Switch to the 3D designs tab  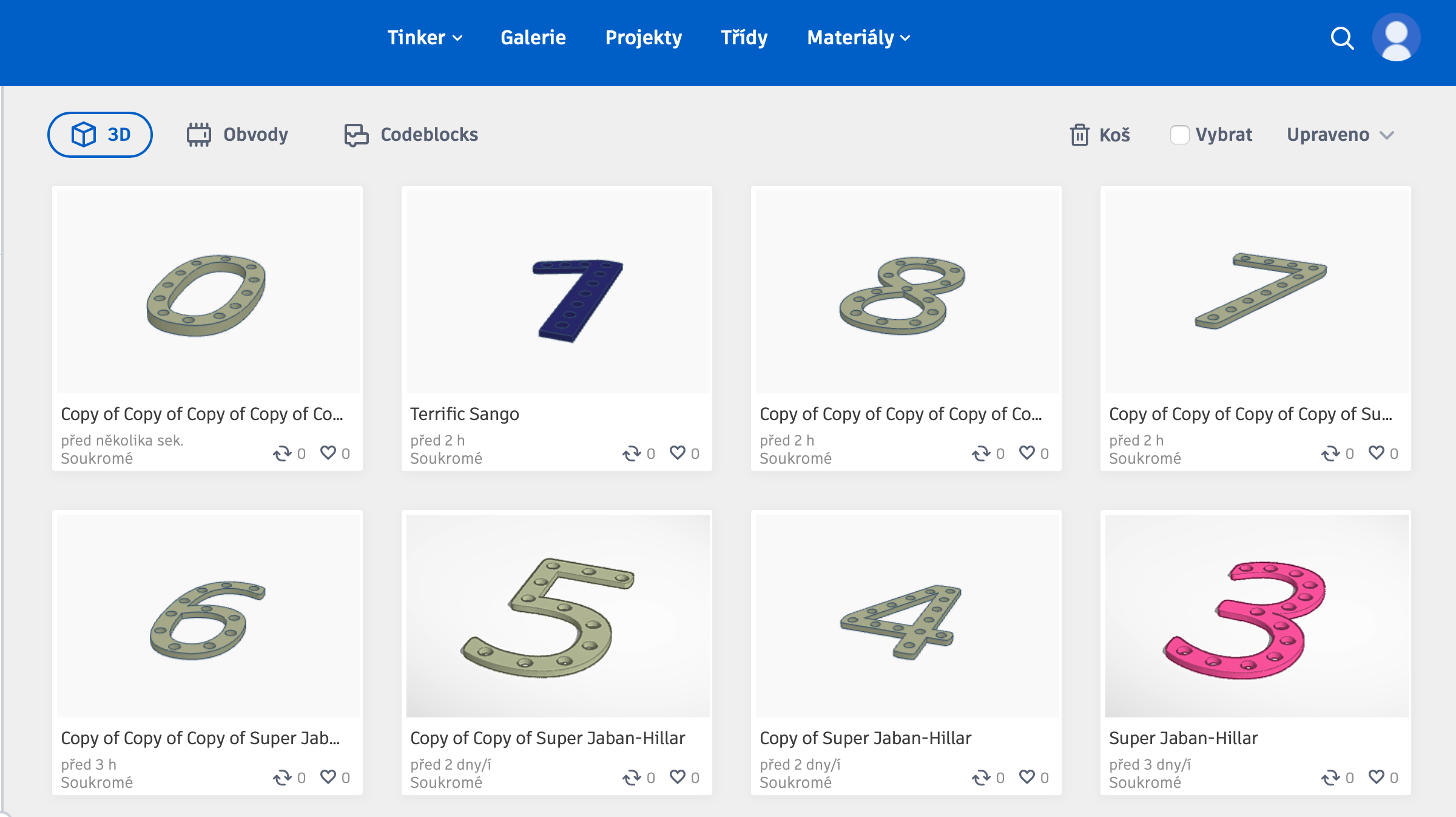(x=100, y=135)
